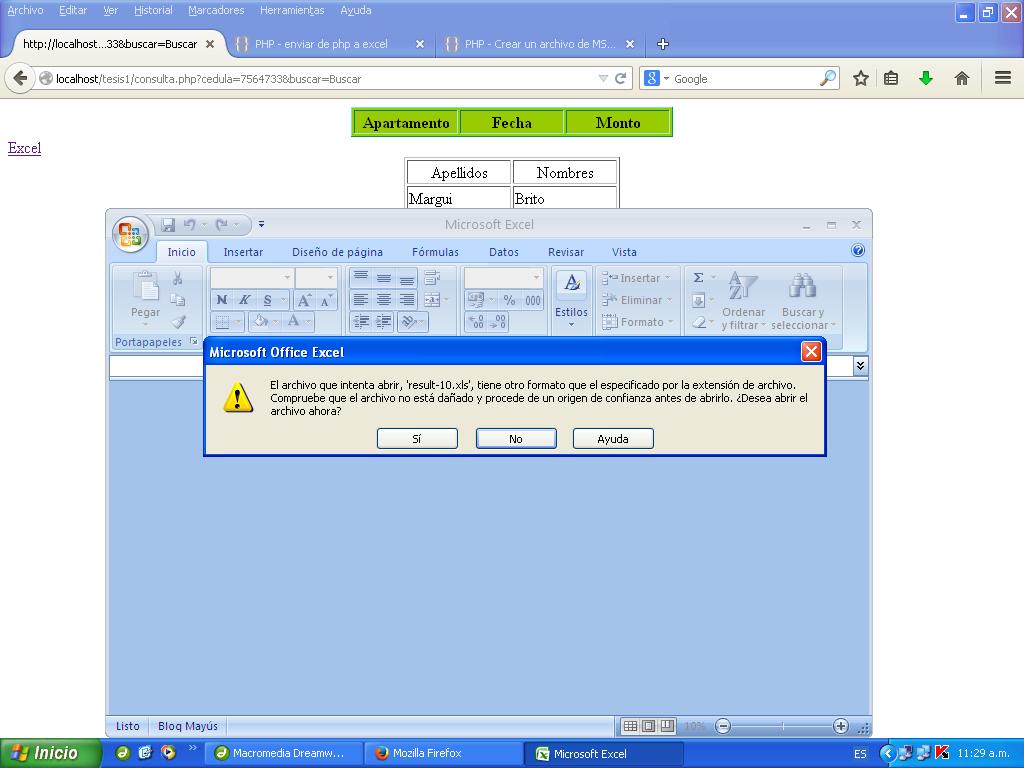This screenshot has height=768, width=1024.
Task: Switch to the Fórmulas ribbon tab
Action: [435, 252]
